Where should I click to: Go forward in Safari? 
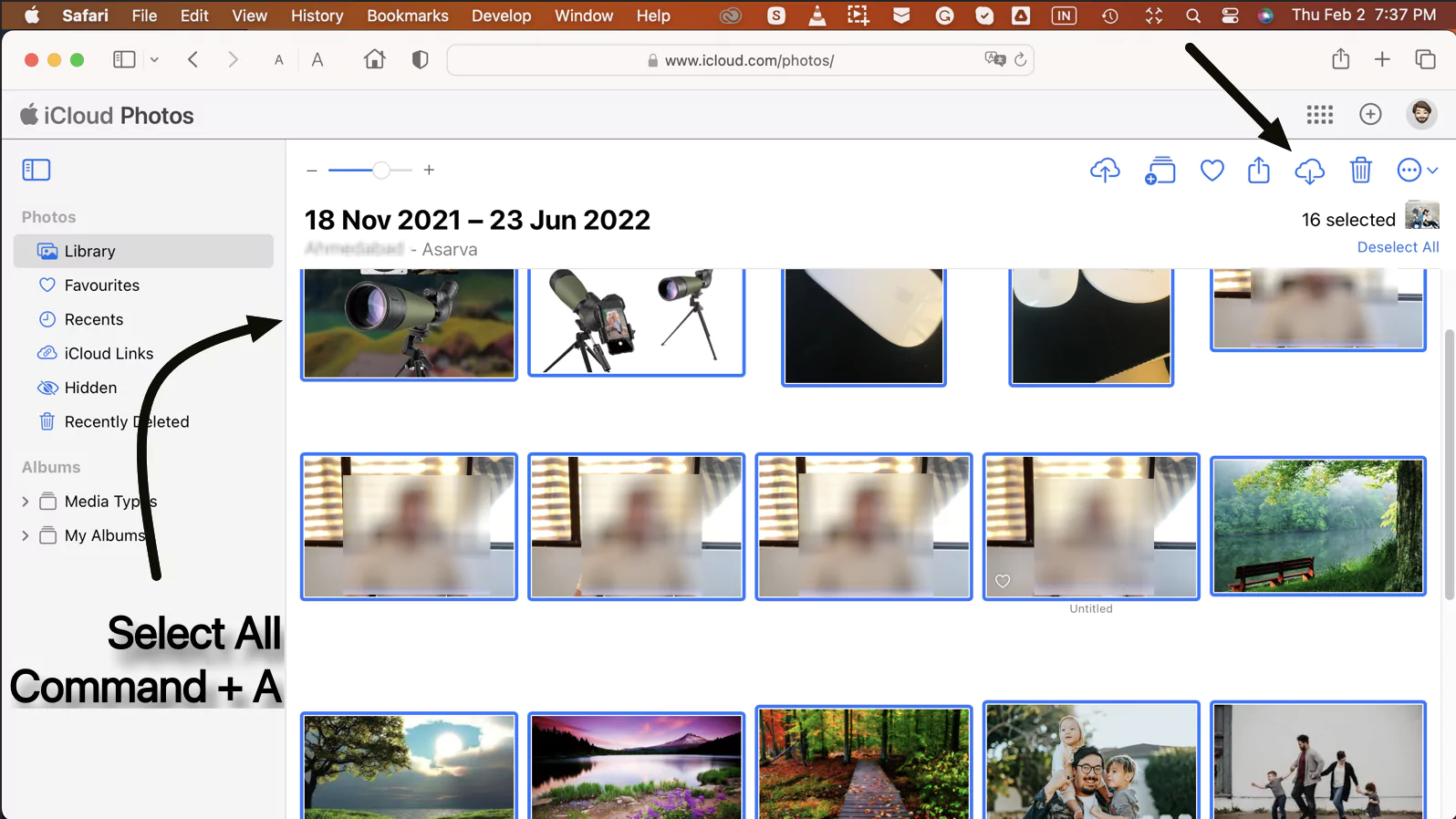point(233,59)
